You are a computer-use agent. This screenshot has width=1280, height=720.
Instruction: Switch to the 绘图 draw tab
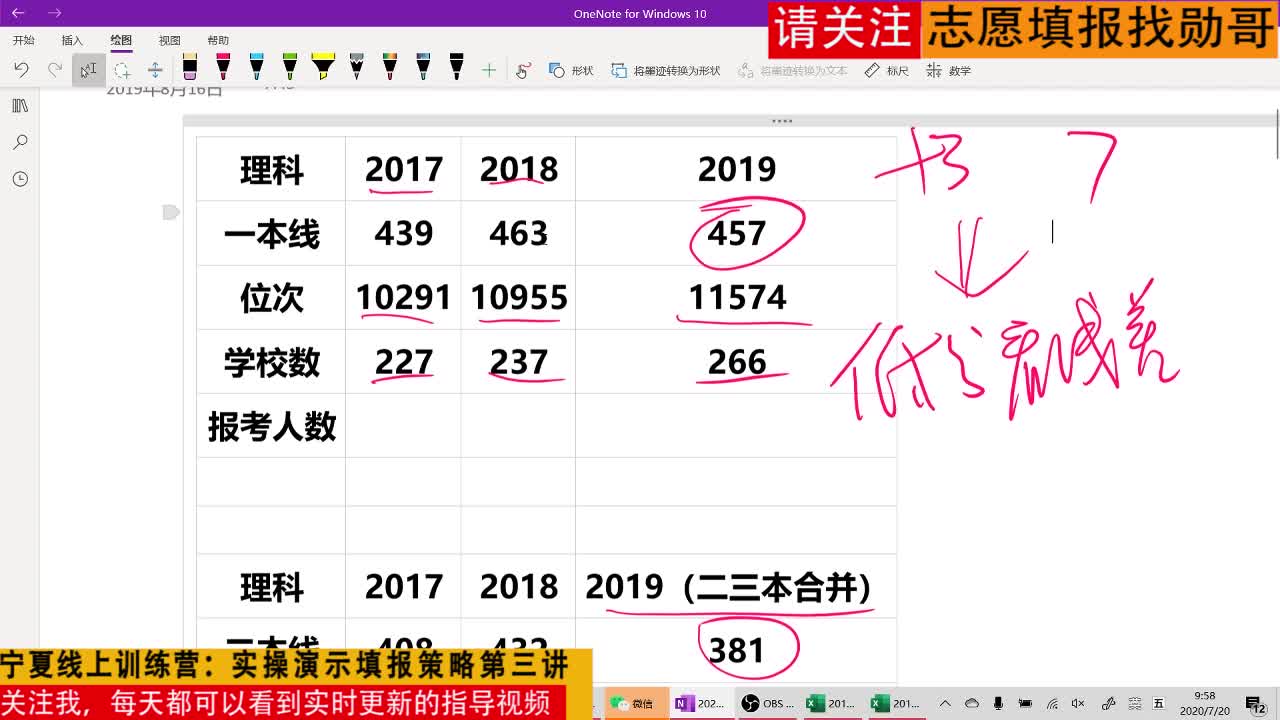[121, 40]
